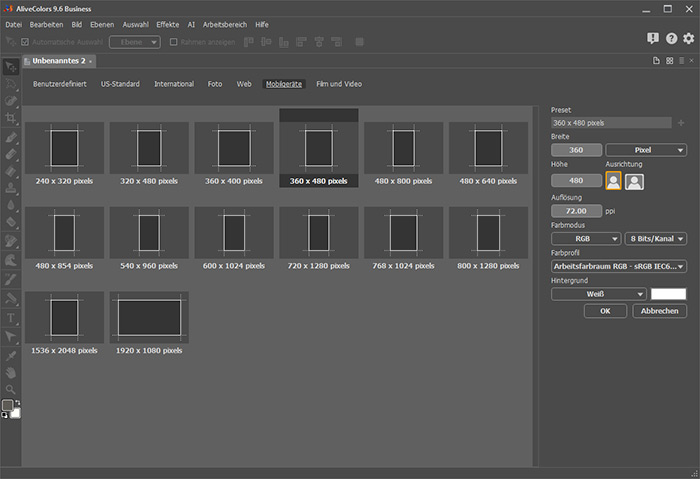Screen dimensions: 700x479
Task: Select the Hand tool
Action: [x=11, y=373]
